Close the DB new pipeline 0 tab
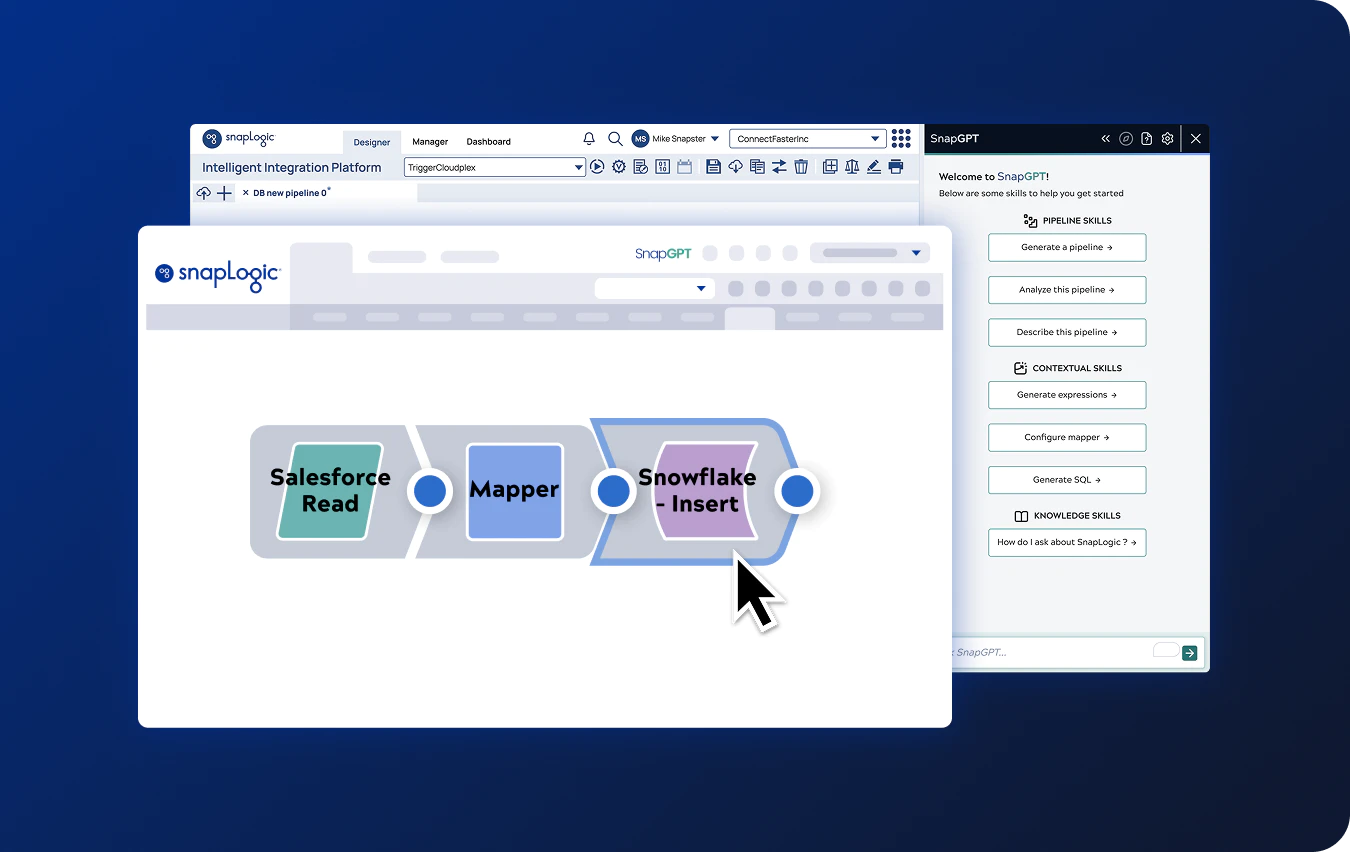This screenshot has height=852, width=1350. [246, 193]
